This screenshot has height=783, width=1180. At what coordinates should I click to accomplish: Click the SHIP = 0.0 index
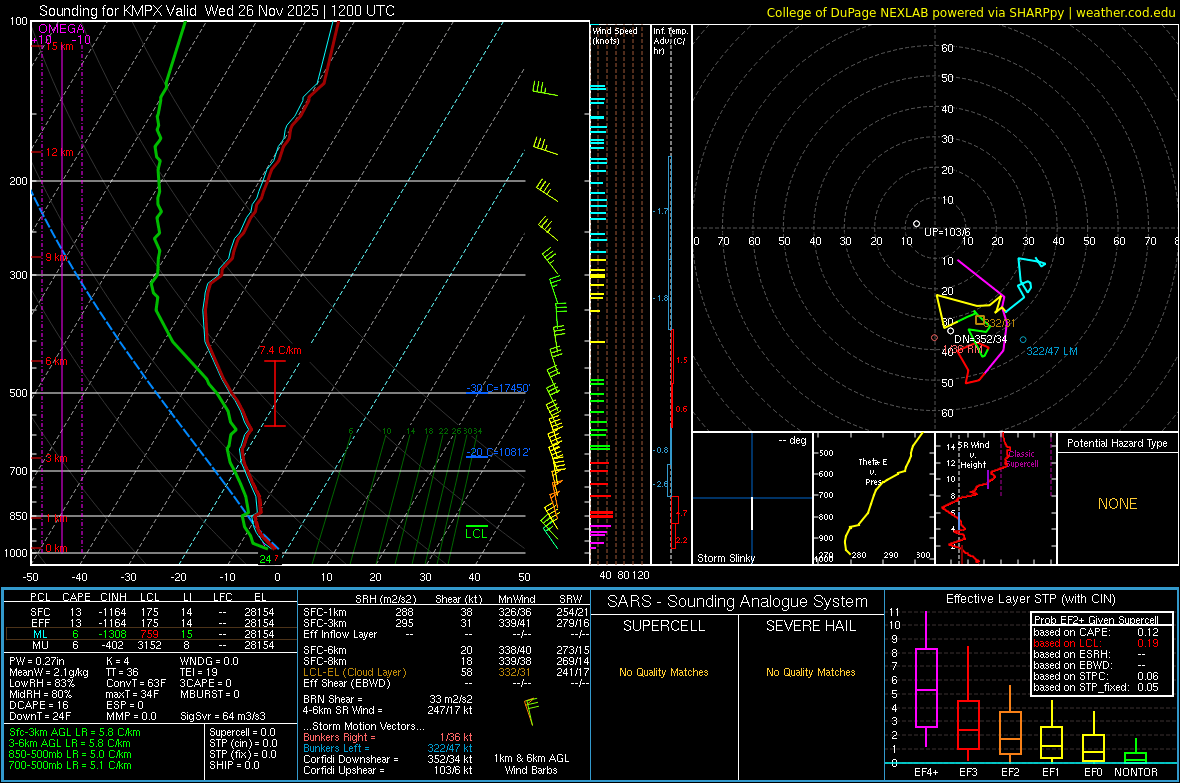pos(234,765)
